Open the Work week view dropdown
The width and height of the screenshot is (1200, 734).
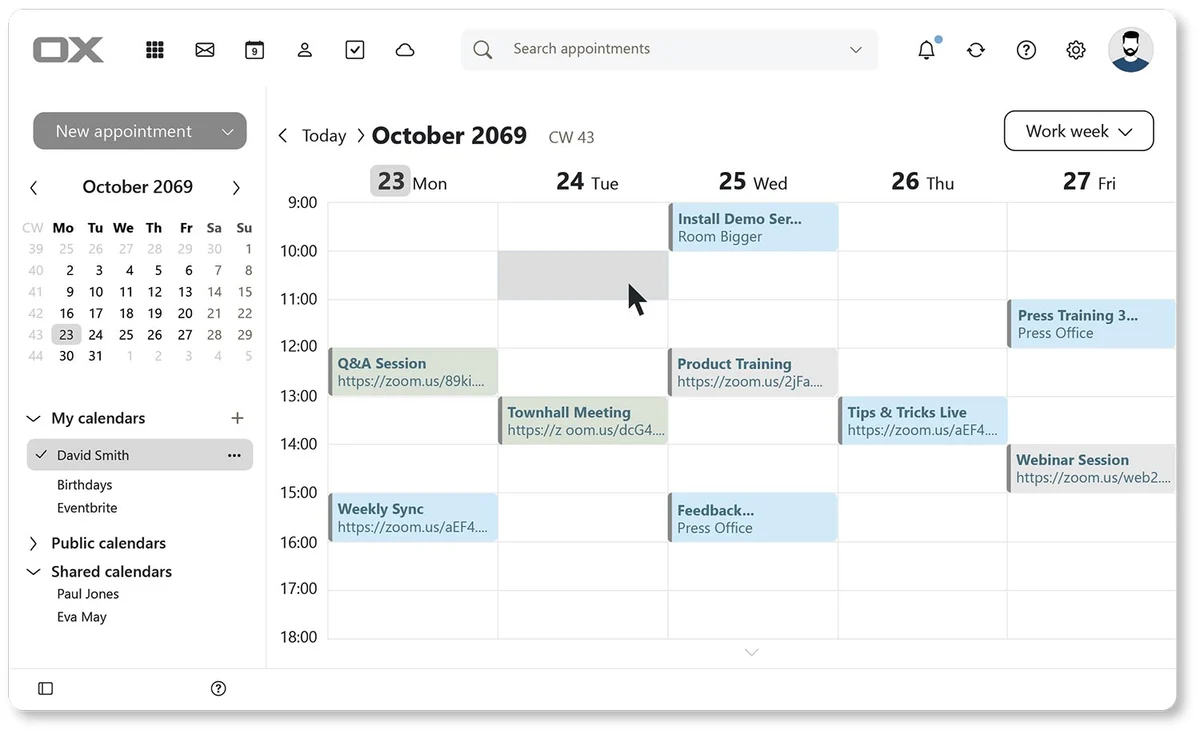pos(1078,130)
